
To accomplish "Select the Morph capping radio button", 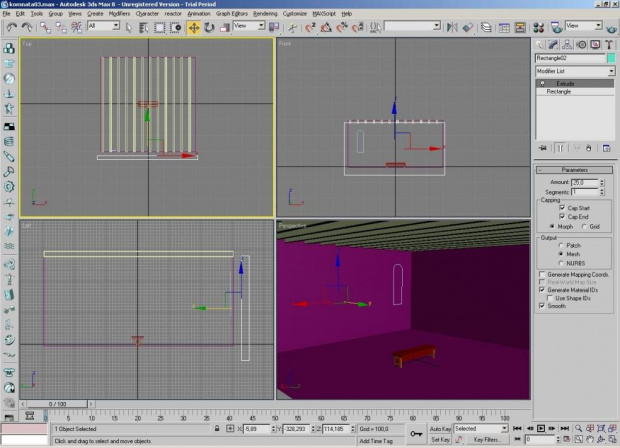I will [x=552, y=226].
